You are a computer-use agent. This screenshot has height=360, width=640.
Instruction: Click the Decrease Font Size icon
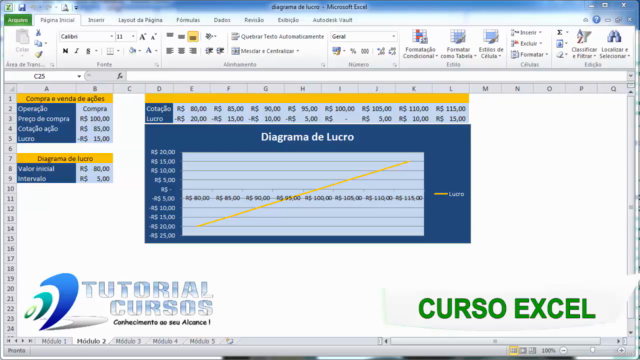click(x=153, y=37)
